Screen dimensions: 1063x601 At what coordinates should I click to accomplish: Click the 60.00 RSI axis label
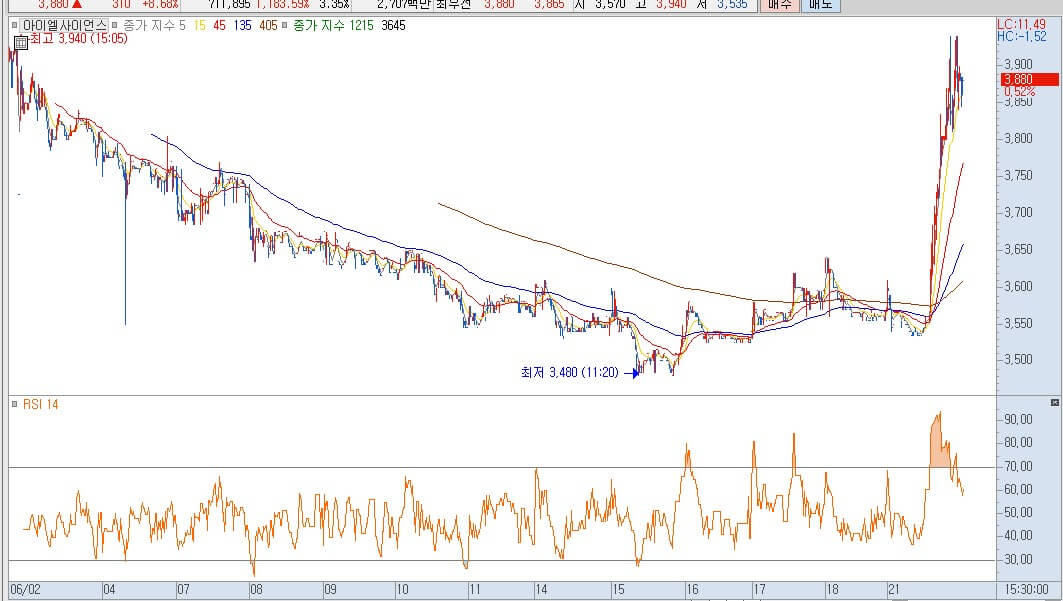(1018, 489)
